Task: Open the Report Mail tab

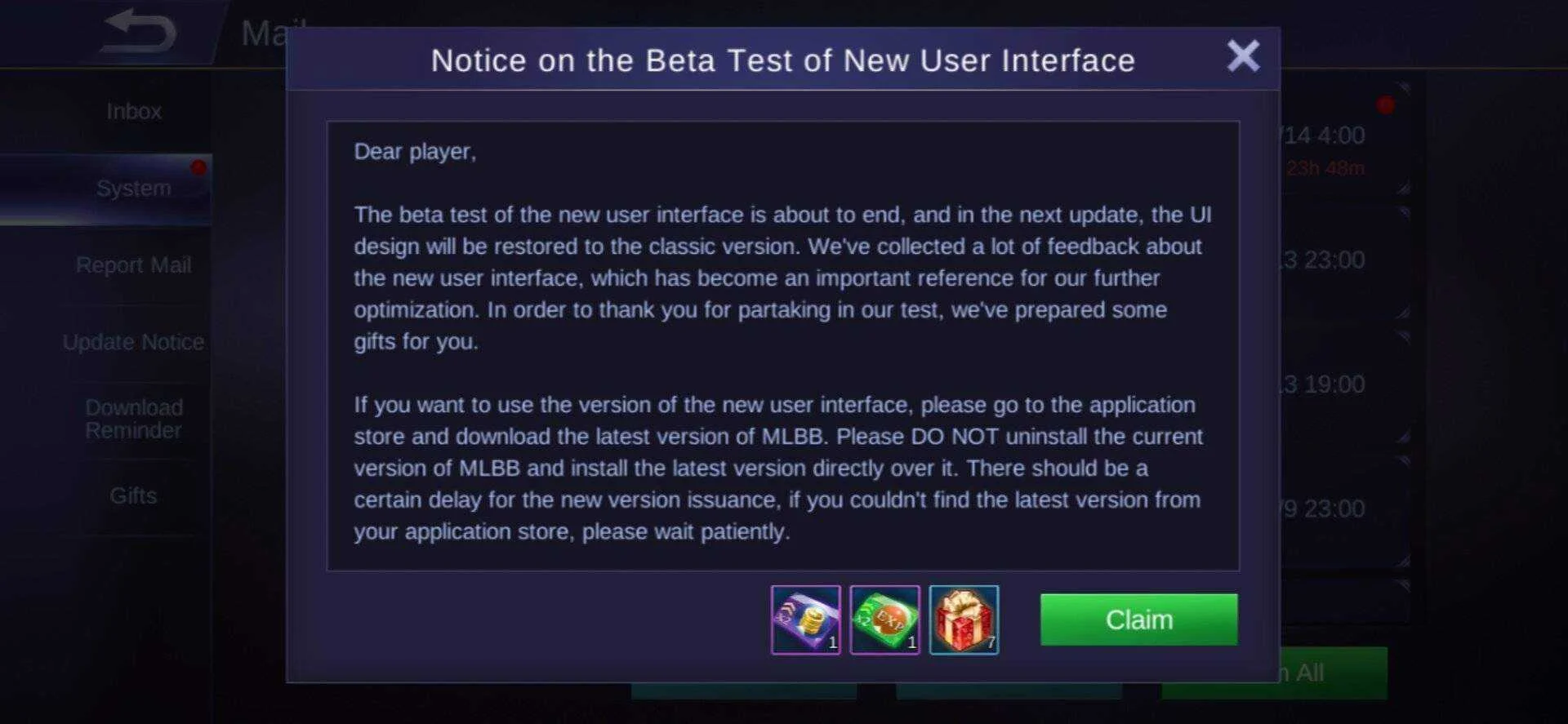Action: pos(134,265)
